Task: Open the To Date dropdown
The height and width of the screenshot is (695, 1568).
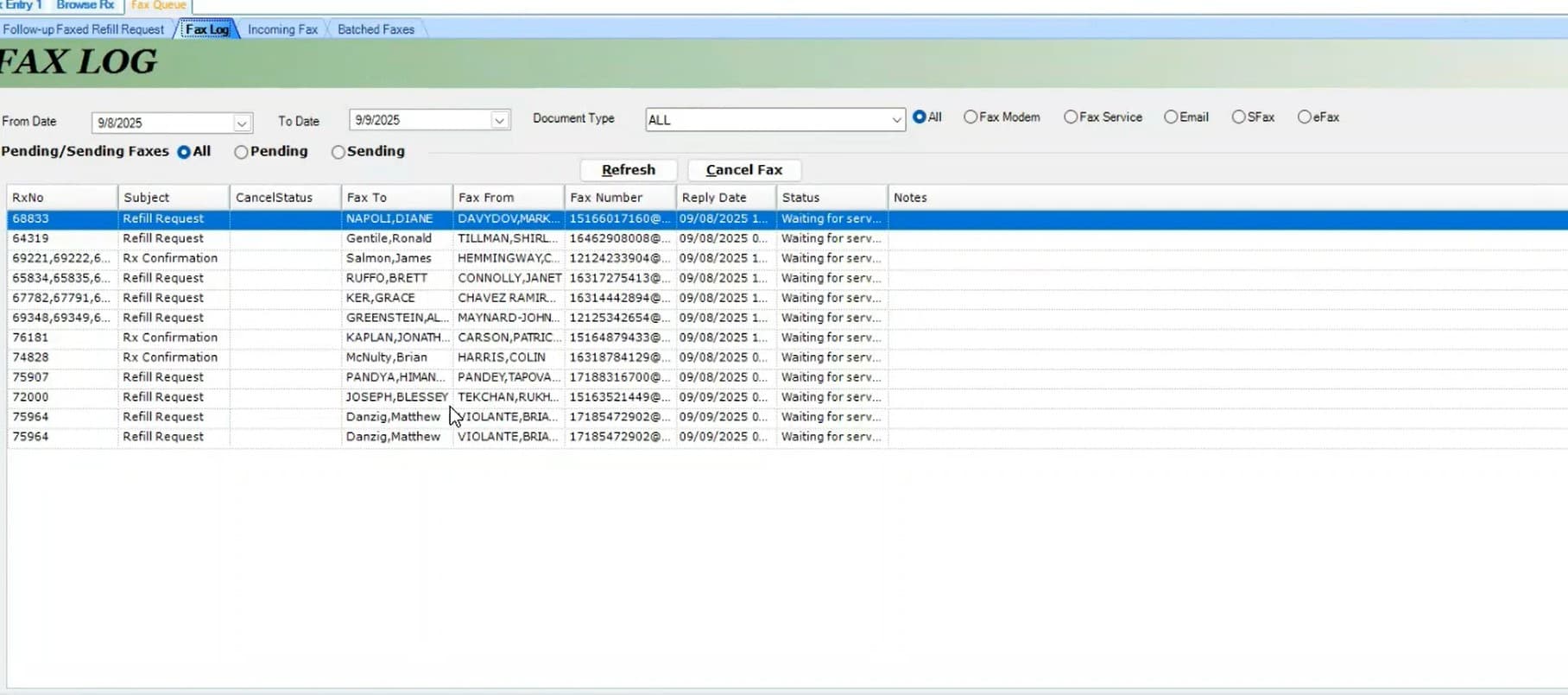Action: (499, 120)
